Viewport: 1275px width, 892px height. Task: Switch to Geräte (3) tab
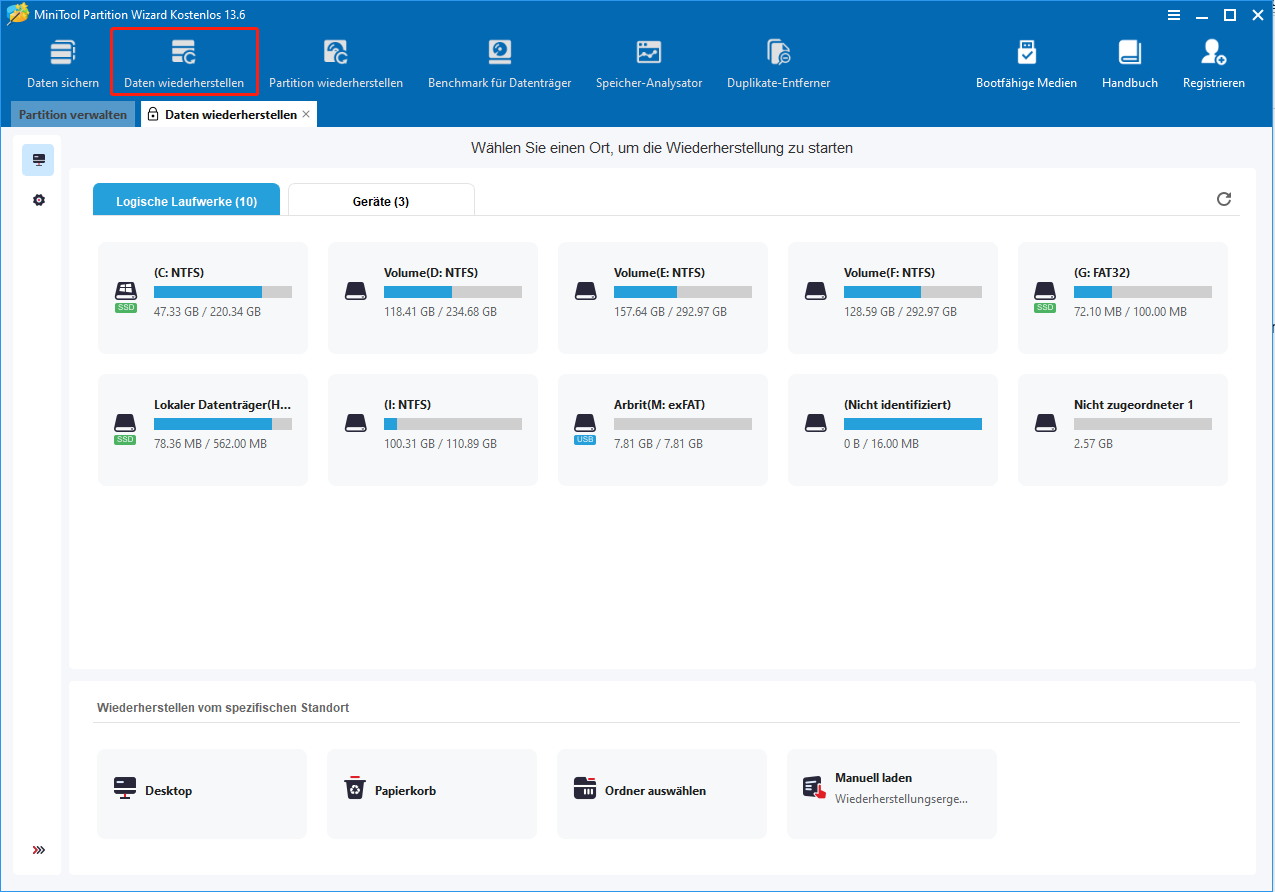coord(381,200)
